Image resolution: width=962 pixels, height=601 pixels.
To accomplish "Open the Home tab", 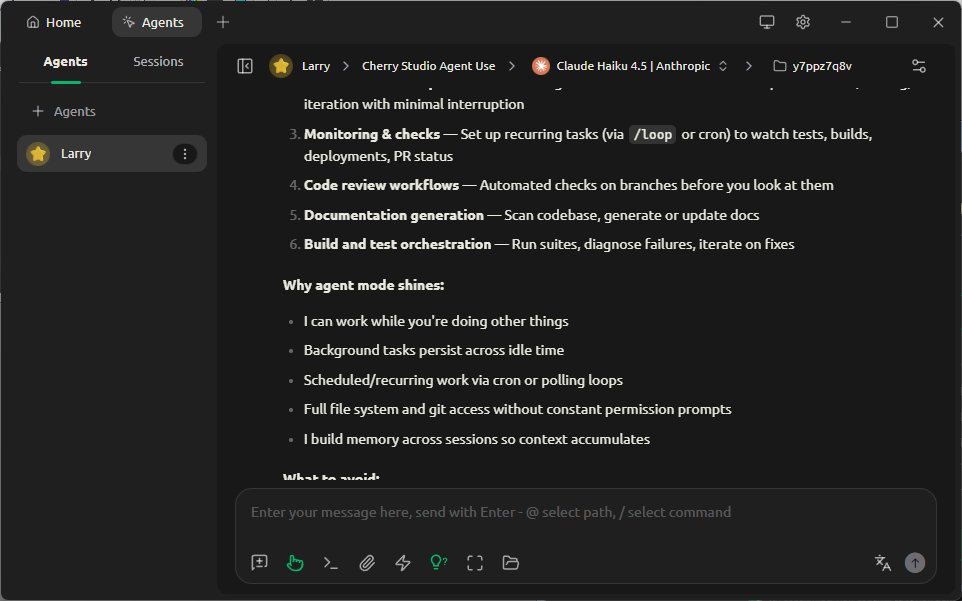I will click(x=54, y=22).
